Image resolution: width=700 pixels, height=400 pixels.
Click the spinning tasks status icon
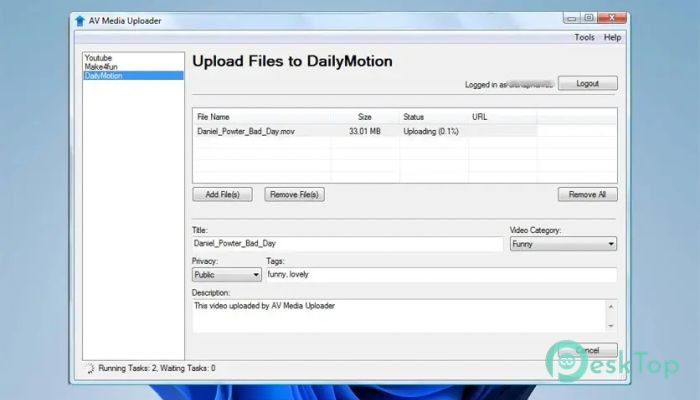pos(90,368)
